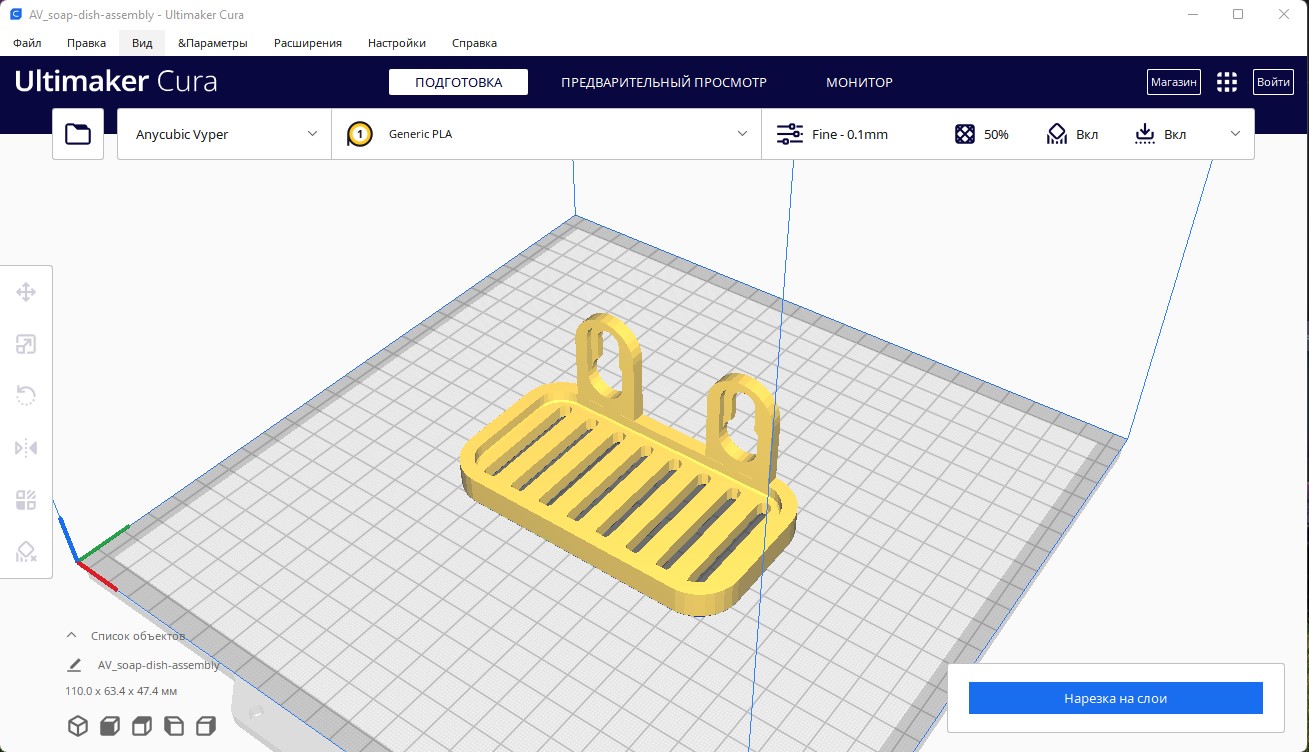Click the Cura window logo icon
This screenshot has width=1309, height=752.
pyautogui.click(x=16, y=15)
